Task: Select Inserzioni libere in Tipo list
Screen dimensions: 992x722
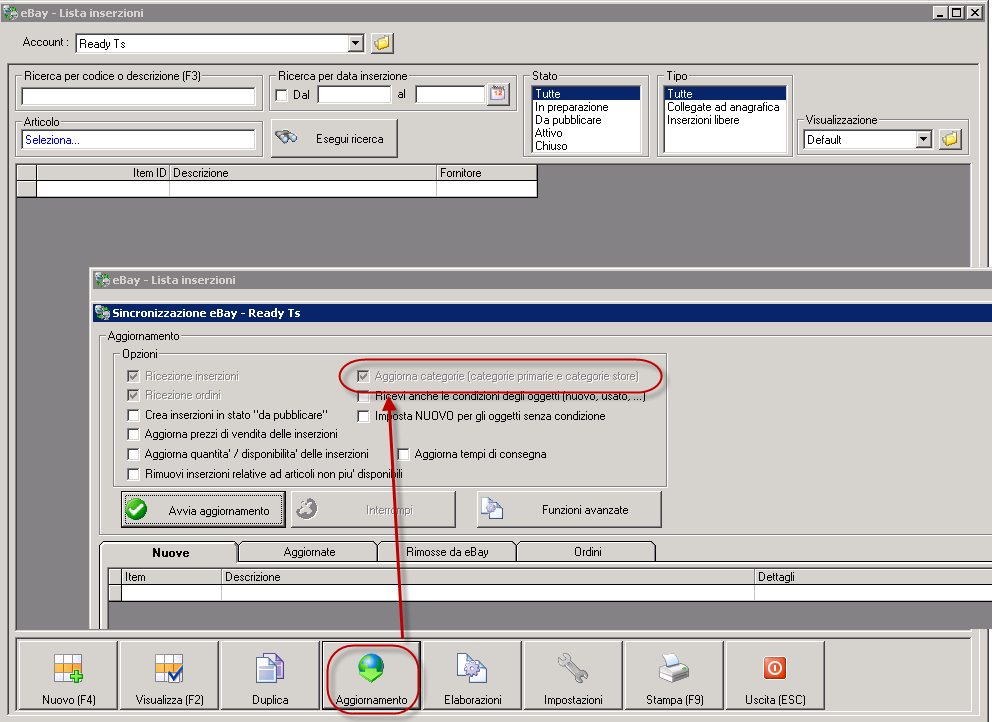Action: (725, 120)
